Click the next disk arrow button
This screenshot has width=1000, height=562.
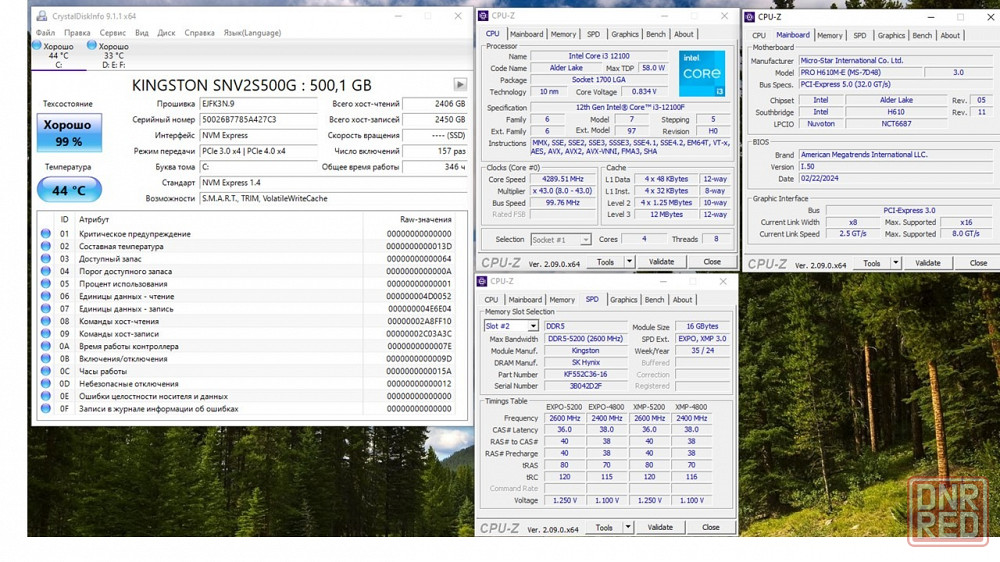[x=460, y=84]
